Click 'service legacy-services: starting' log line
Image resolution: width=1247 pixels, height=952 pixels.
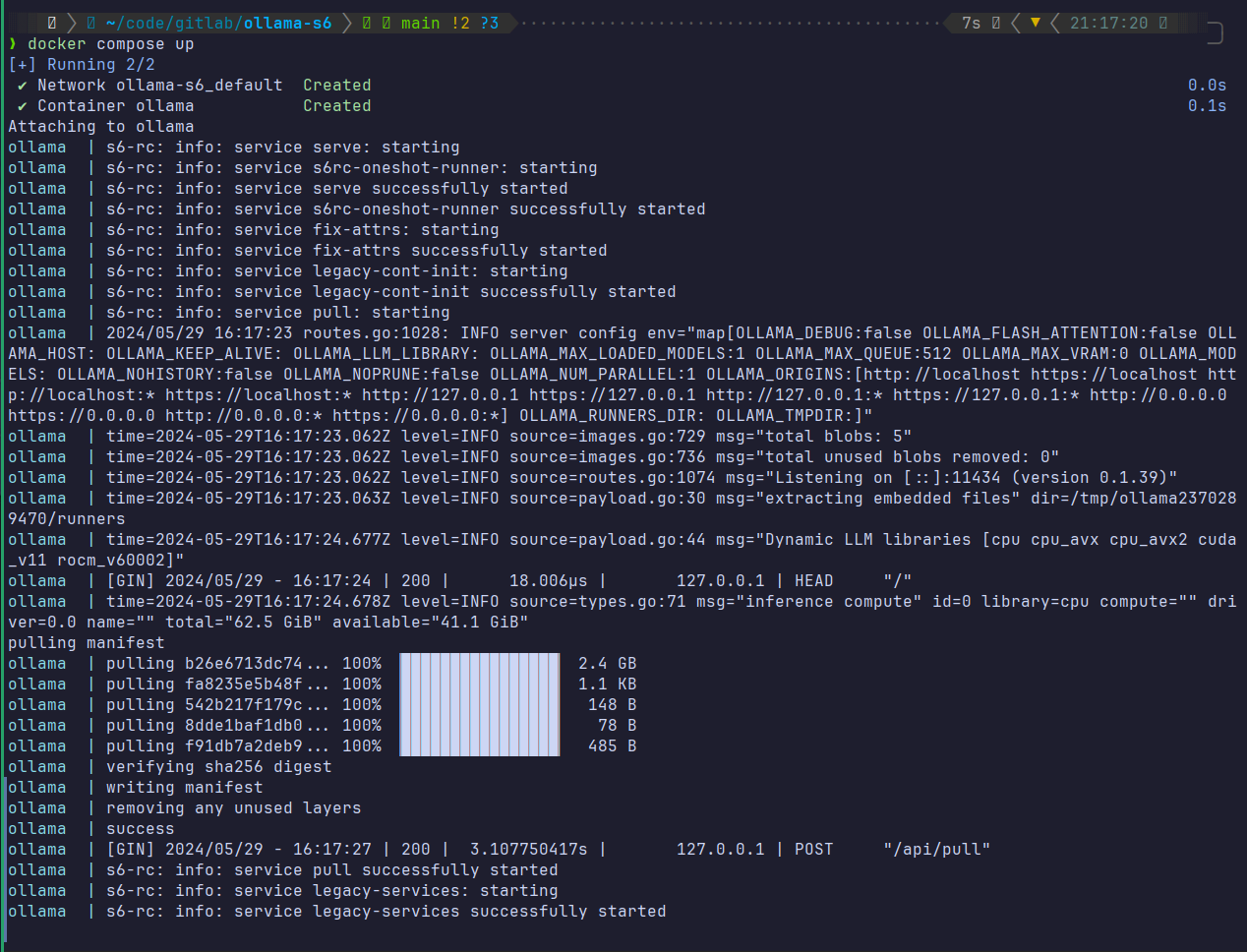pyautogui.click(x=396, y=891)
